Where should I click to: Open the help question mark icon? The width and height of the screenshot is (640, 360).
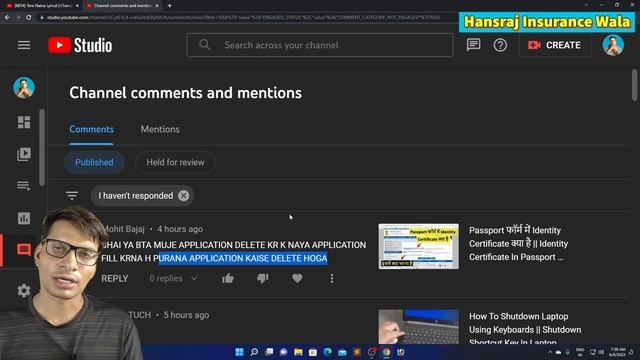[500, 45]
